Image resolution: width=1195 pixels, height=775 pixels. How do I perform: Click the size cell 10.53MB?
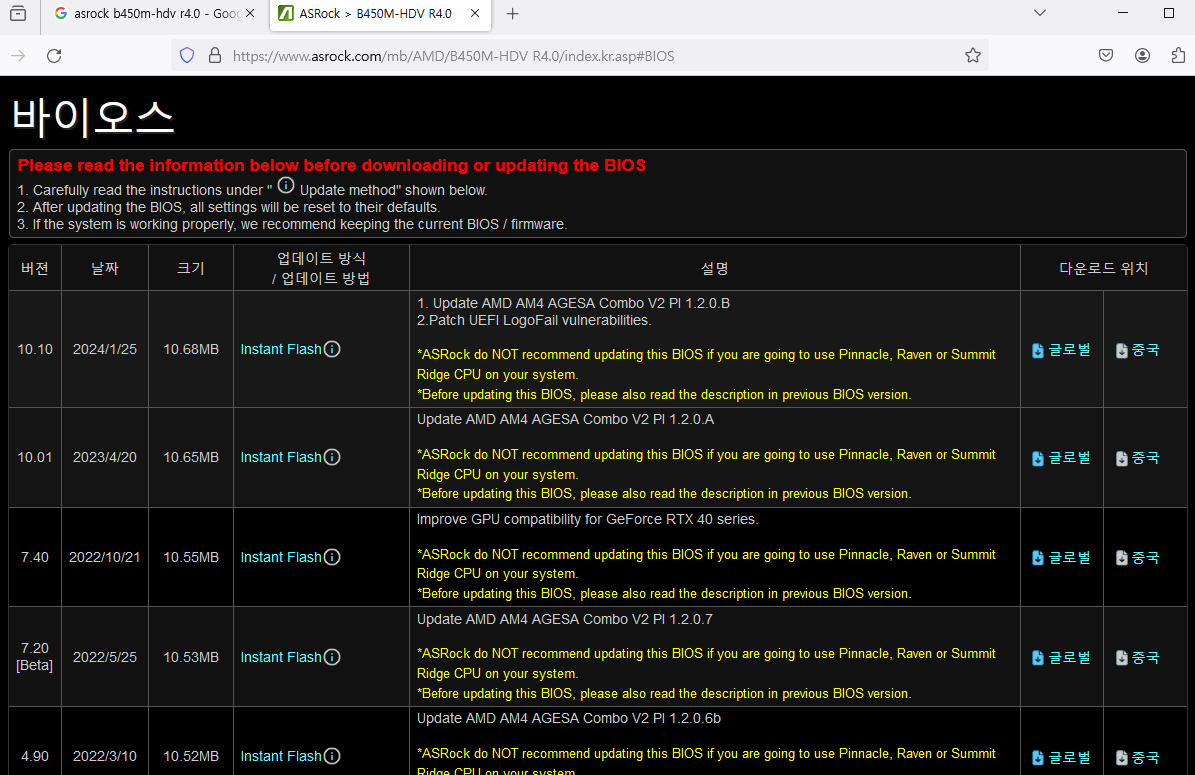click(x=191, y=657)
